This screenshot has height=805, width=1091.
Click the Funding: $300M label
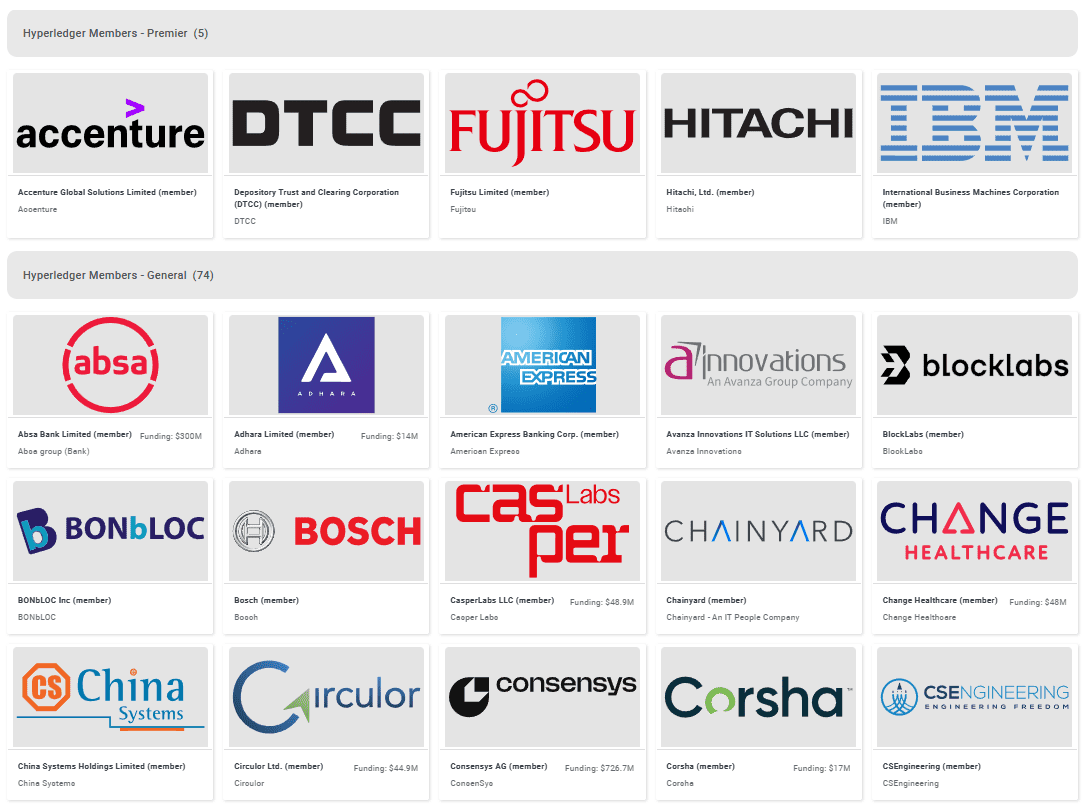click(170, 436)
